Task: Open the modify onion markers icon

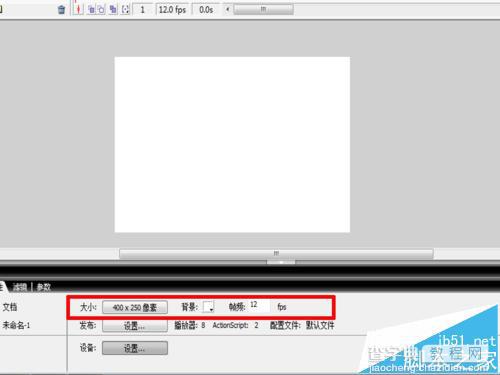Action: pos(125,9)
